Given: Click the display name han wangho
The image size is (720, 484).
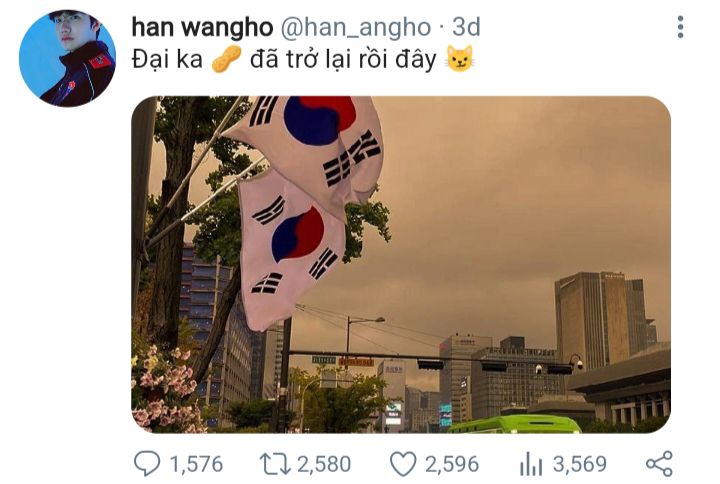Looking at the screenshot, I should click(202, 28).
